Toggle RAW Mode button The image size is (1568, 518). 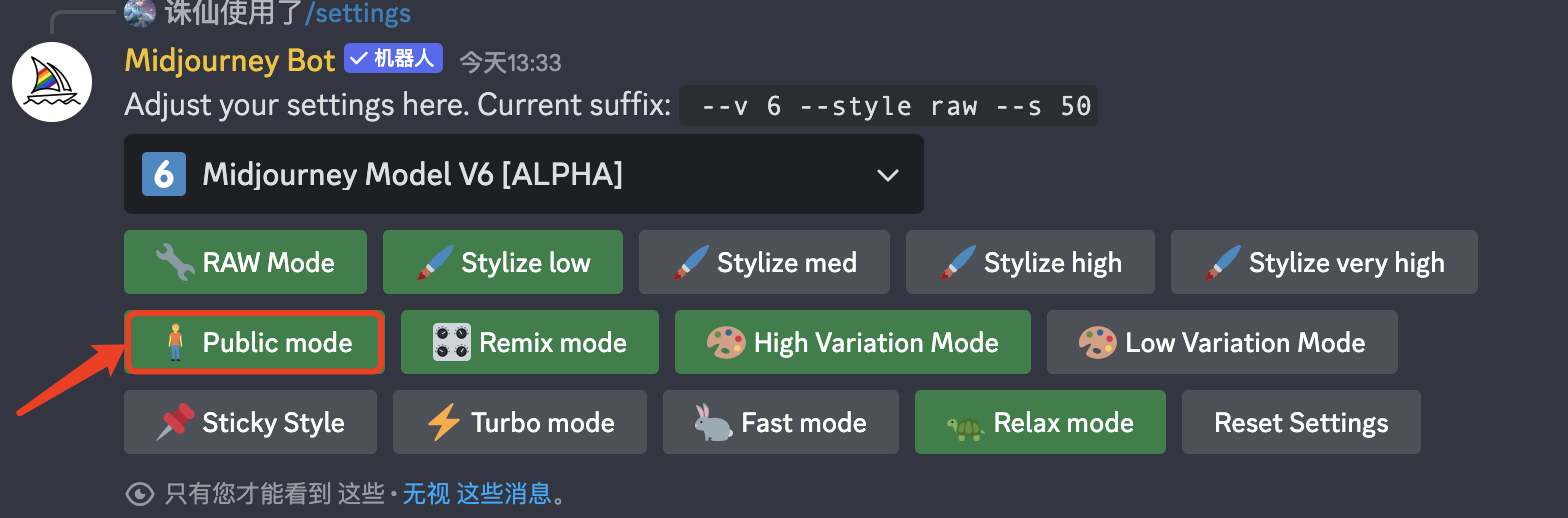click(245, 262)
